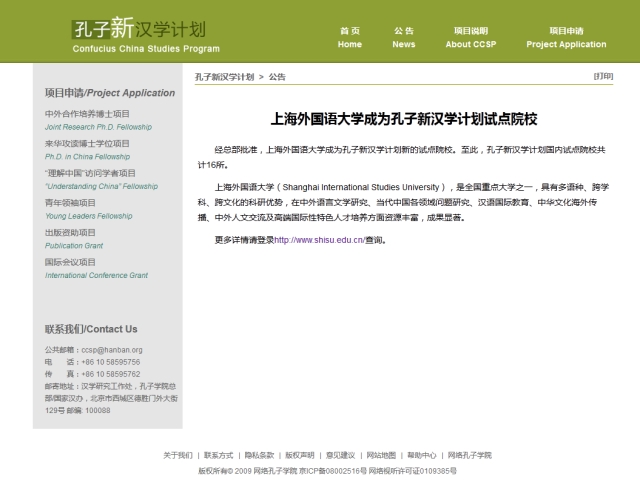Click the [打印] print link
Screen dimensions: 640x493
(603, 76)
